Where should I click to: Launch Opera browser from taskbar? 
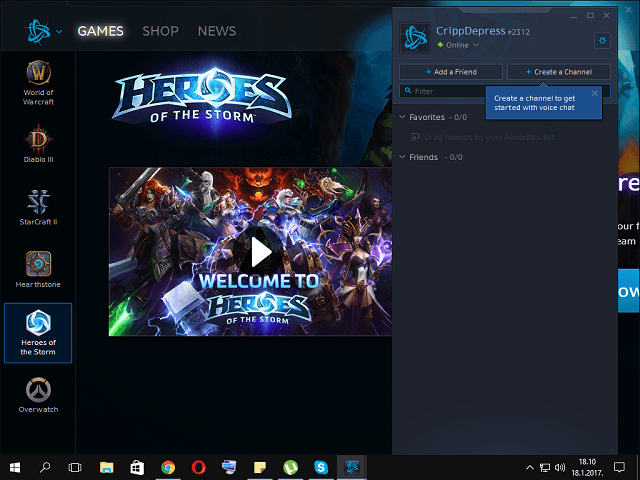[198, 467]
